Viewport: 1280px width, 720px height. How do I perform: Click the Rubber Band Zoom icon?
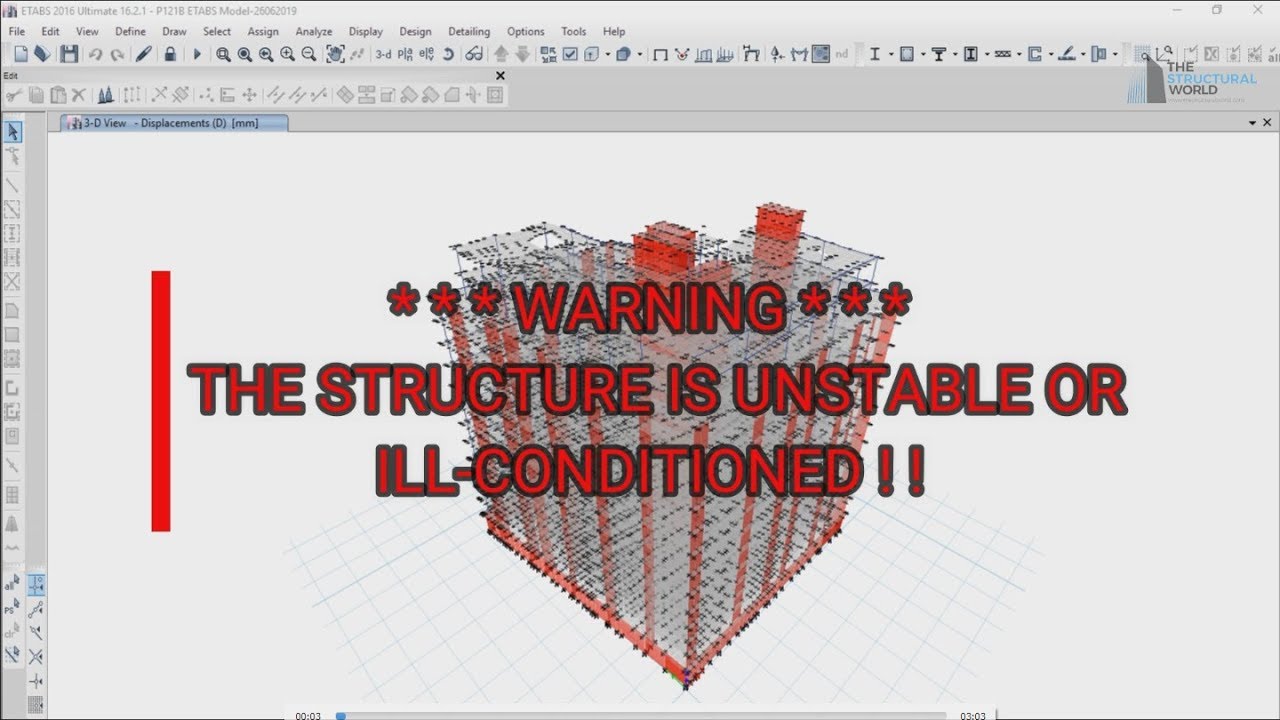coord(222,55)
